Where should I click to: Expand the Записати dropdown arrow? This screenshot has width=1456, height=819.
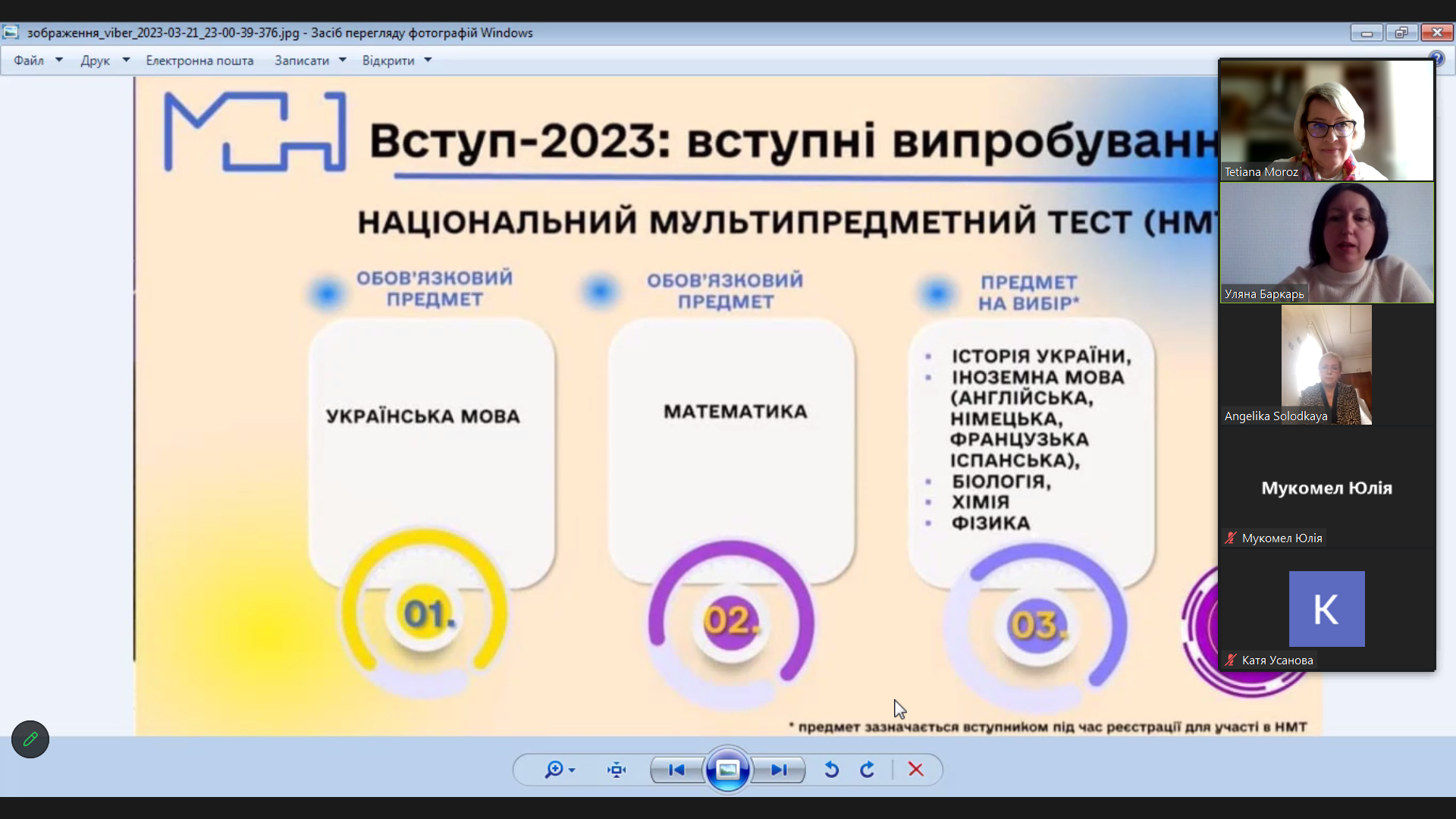343,60
